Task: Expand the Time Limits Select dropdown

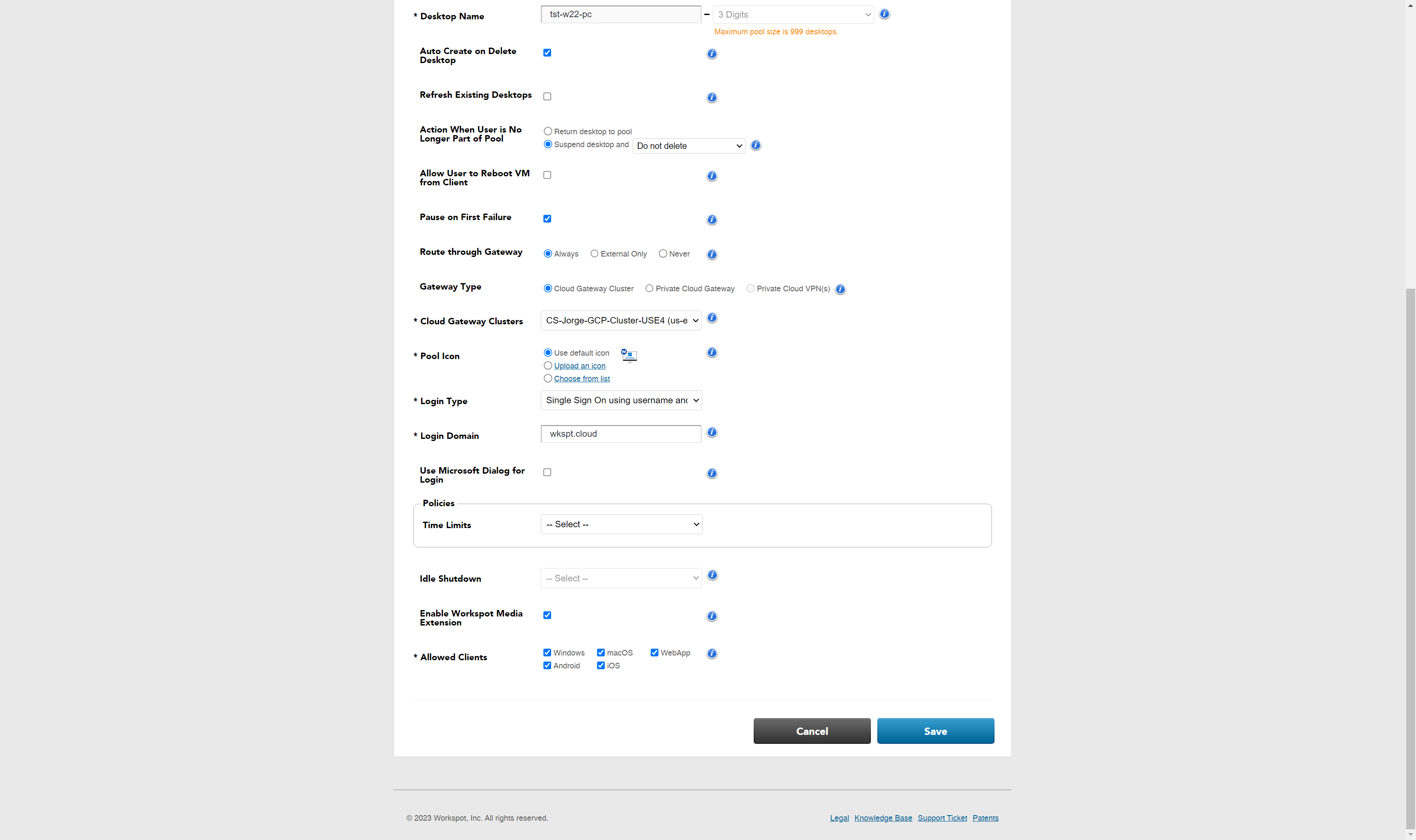Action: click(x=621, y=524)
